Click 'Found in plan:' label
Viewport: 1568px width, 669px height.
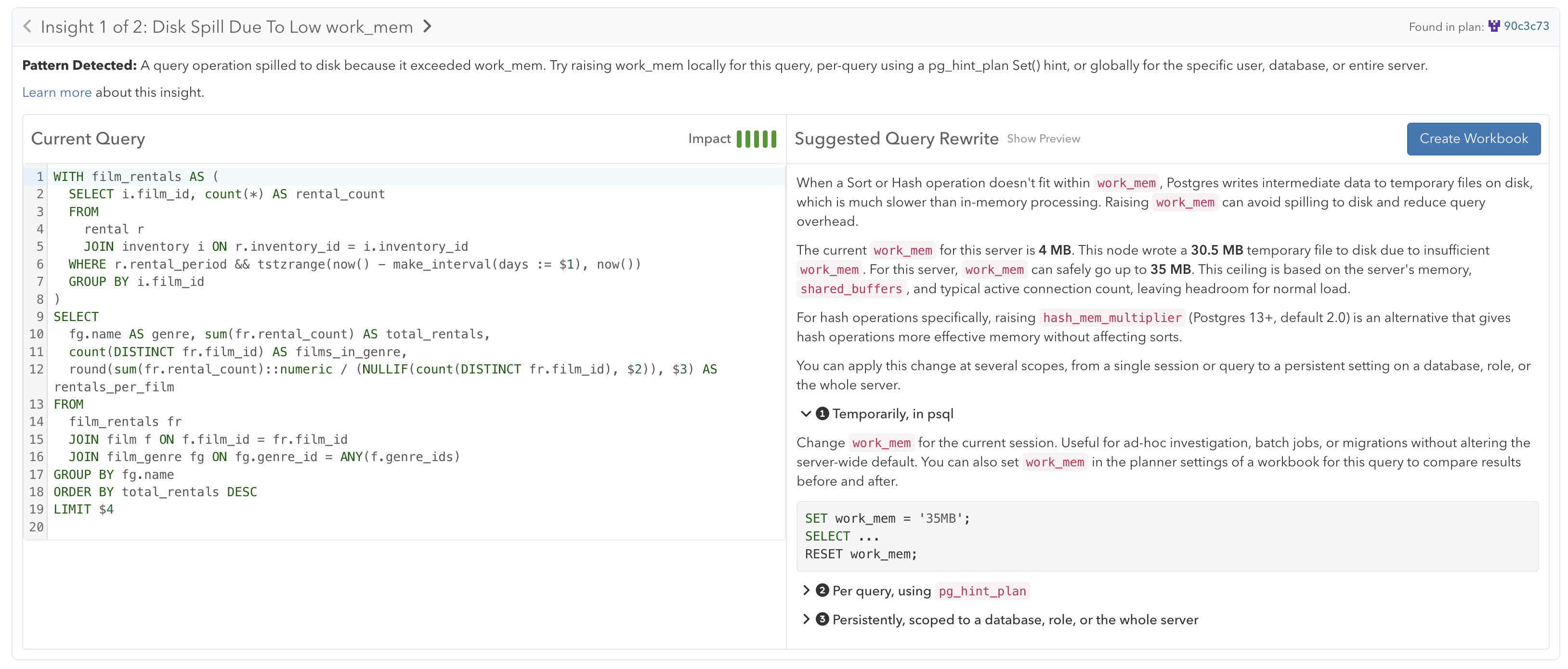click(1446, 27)
